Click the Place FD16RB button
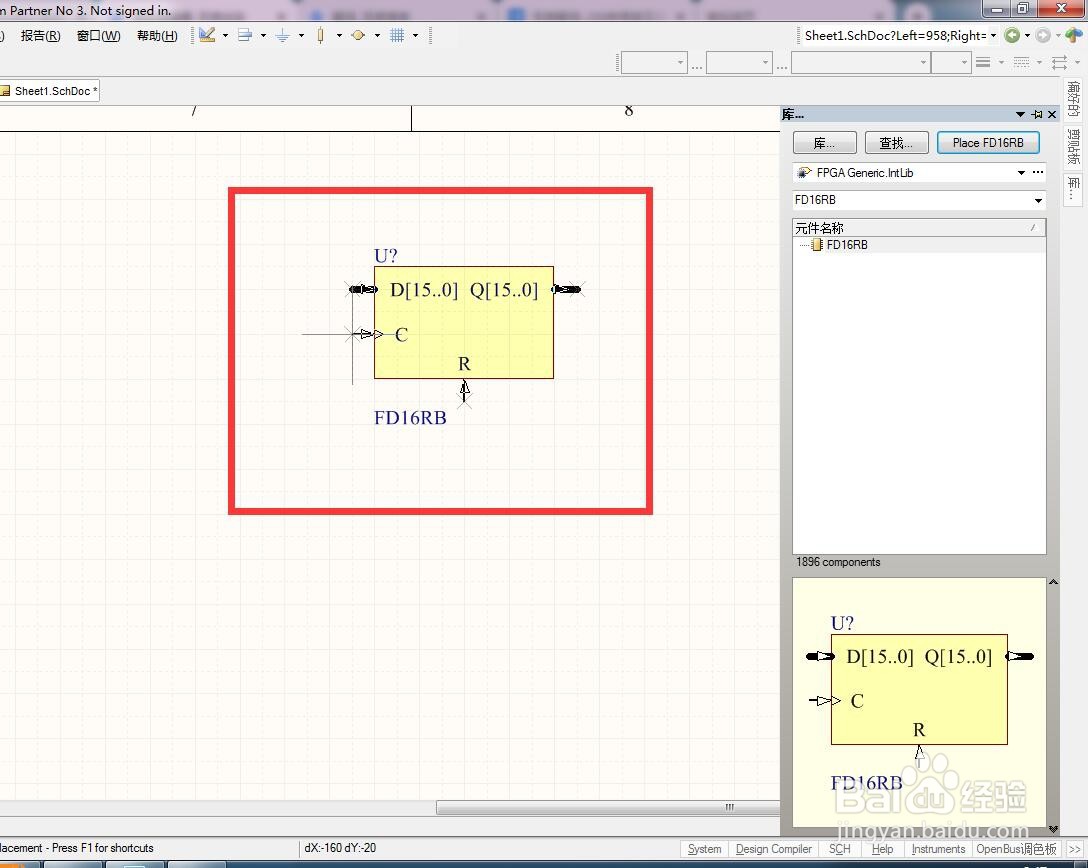Screen dimensions: 1088x868 [988, 143]
